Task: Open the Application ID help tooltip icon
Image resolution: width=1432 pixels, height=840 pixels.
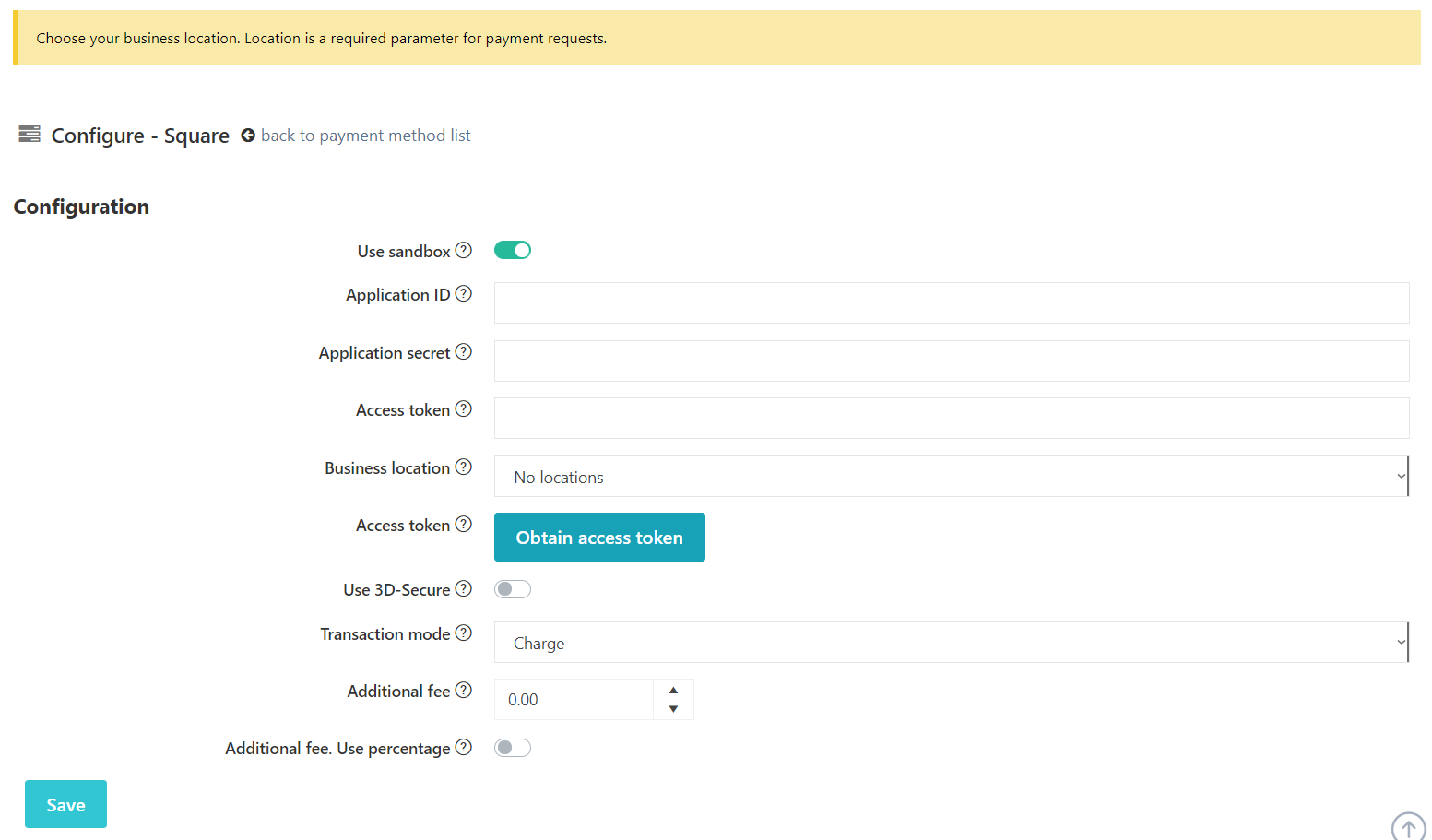Action: pyautogui.click(x=464, y=293)
